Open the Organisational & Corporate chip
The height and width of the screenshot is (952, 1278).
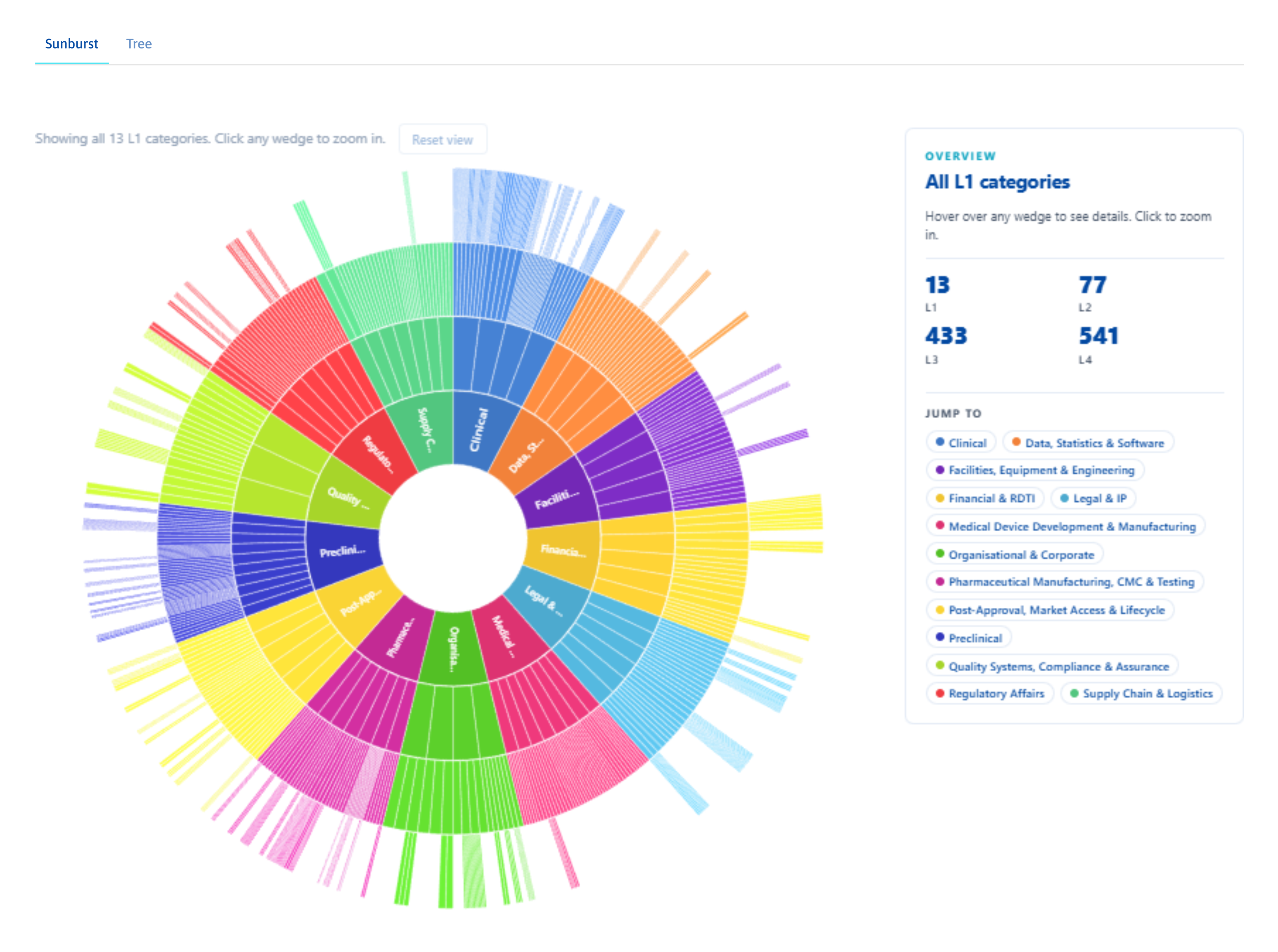[1015, 555]
